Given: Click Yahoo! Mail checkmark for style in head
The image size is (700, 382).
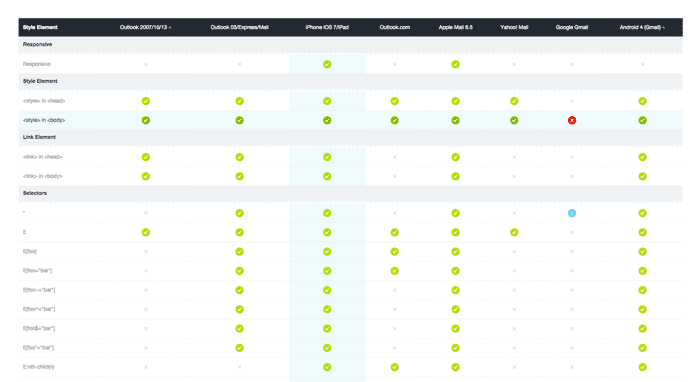Looking at the screenshot, I should 514,101.
